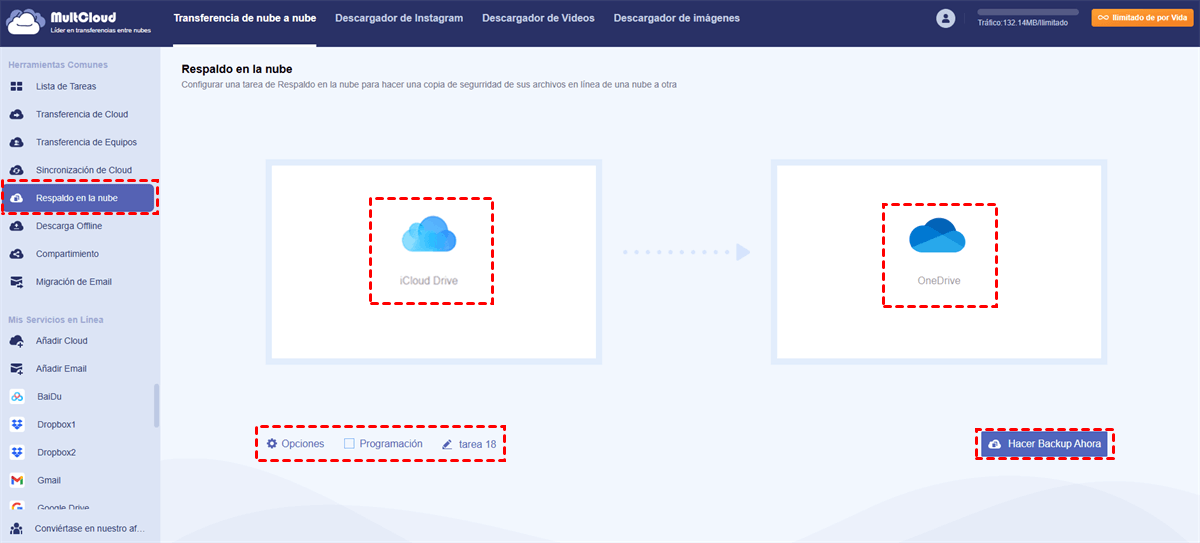The image size is (1200, 543).
Task: Select the Gmail icon
Action: click(x=17, y=481)
